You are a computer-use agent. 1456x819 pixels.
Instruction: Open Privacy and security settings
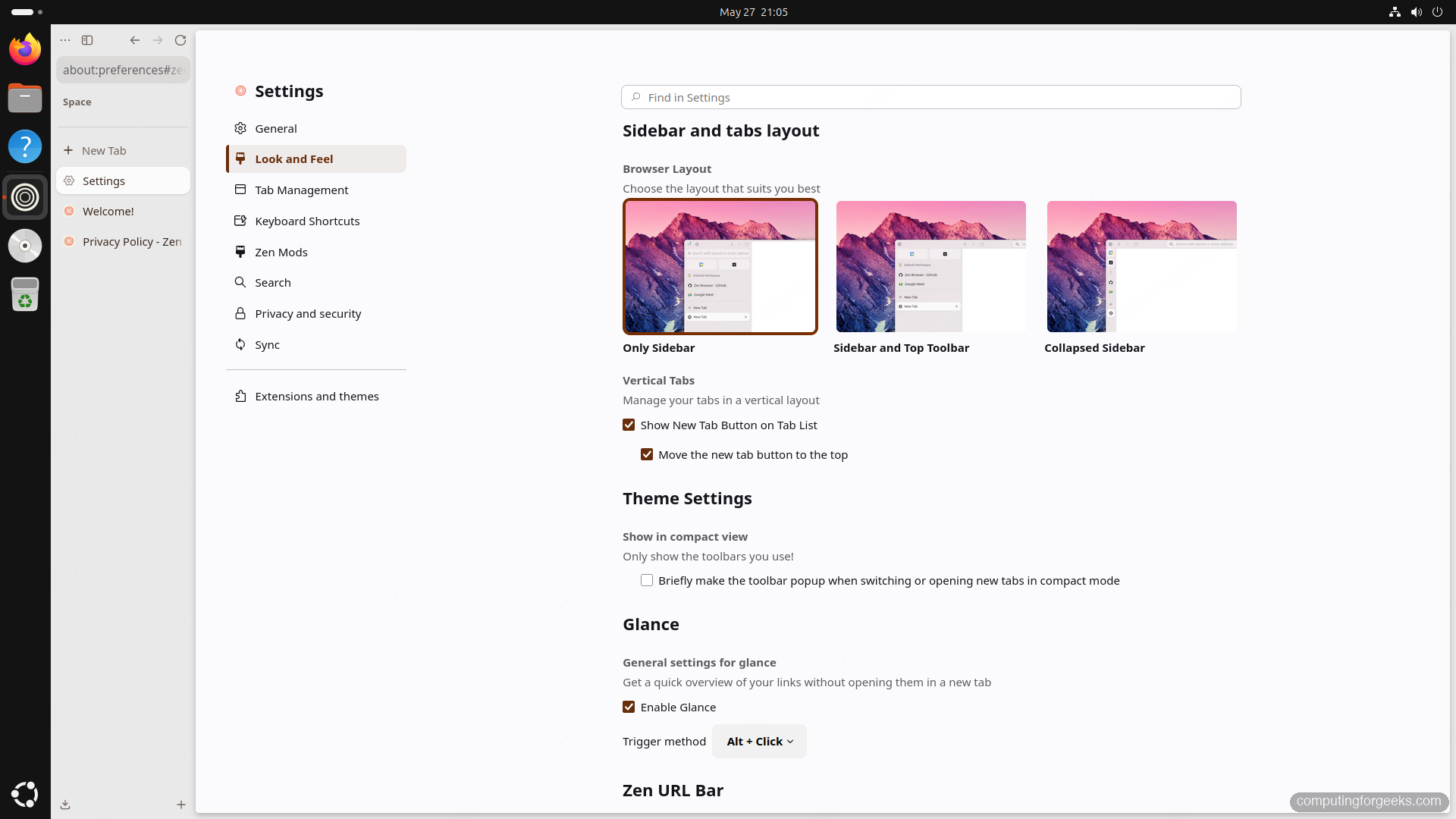click(316, 314)
